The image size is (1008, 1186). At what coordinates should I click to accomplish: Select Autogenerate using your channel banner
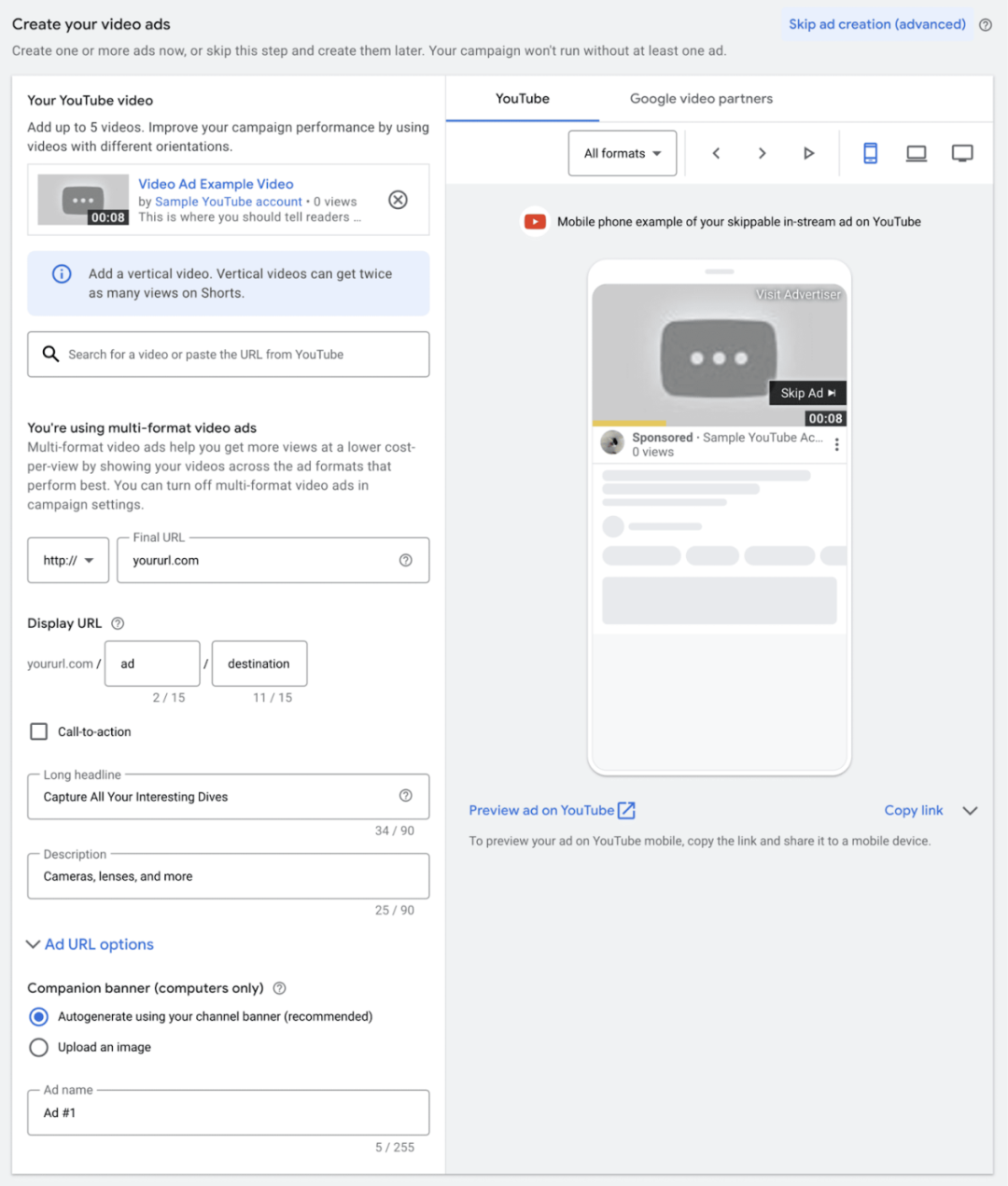pos(38,1016)
